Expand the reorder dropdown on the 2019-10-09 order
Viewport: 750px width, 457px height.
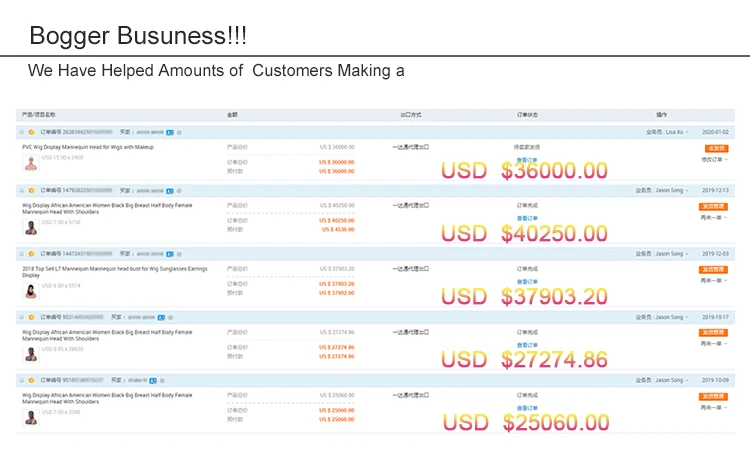(713, 408)
